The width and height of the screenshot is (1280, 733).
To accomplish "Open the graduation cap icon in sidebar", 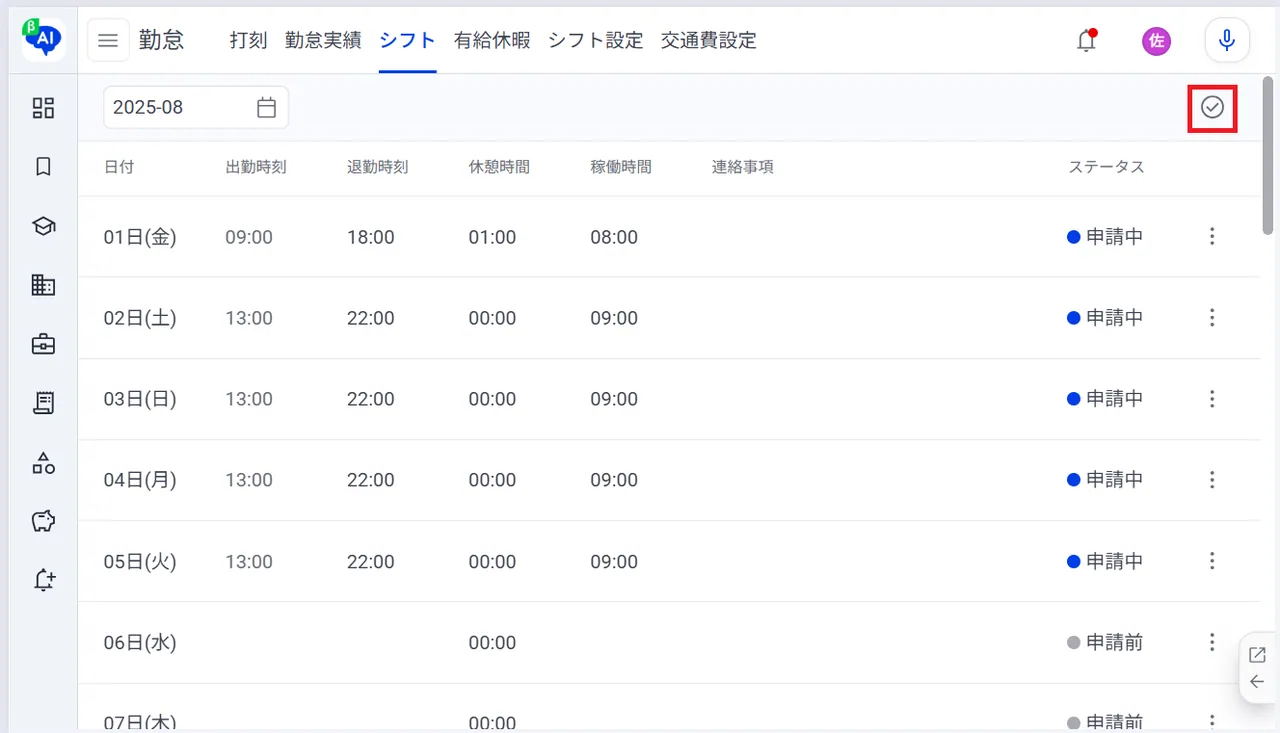I will tap(43, 226).
